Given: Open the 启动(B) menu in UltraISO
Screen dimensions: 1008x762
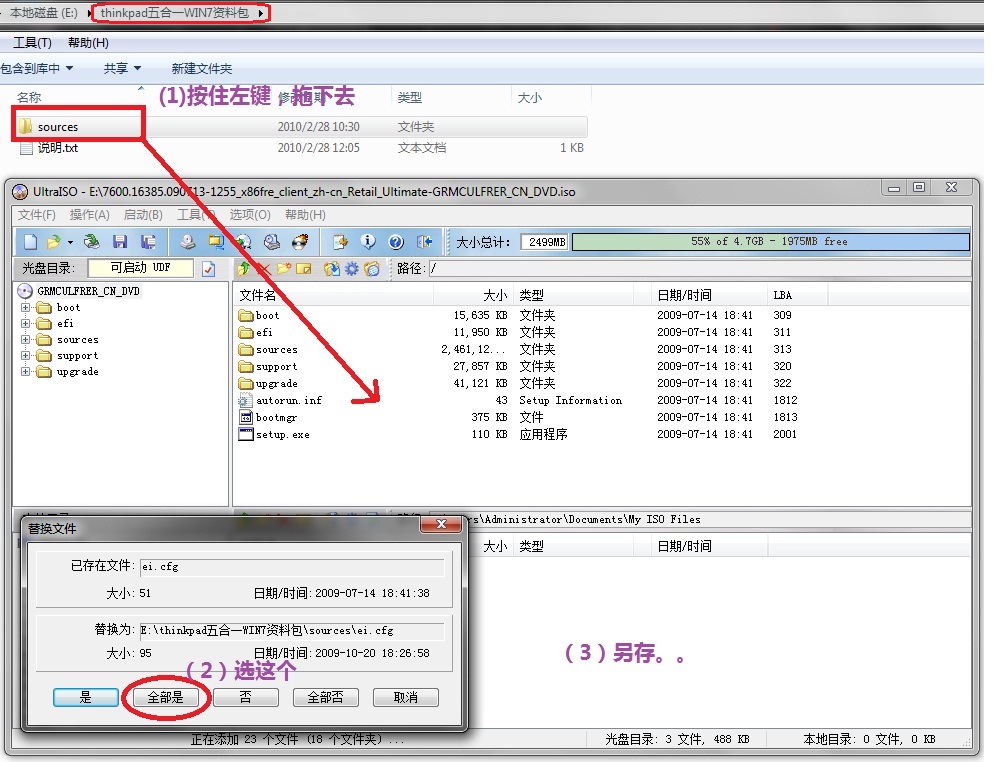Looking at the screenshot, I should click(x=143, y=215).
